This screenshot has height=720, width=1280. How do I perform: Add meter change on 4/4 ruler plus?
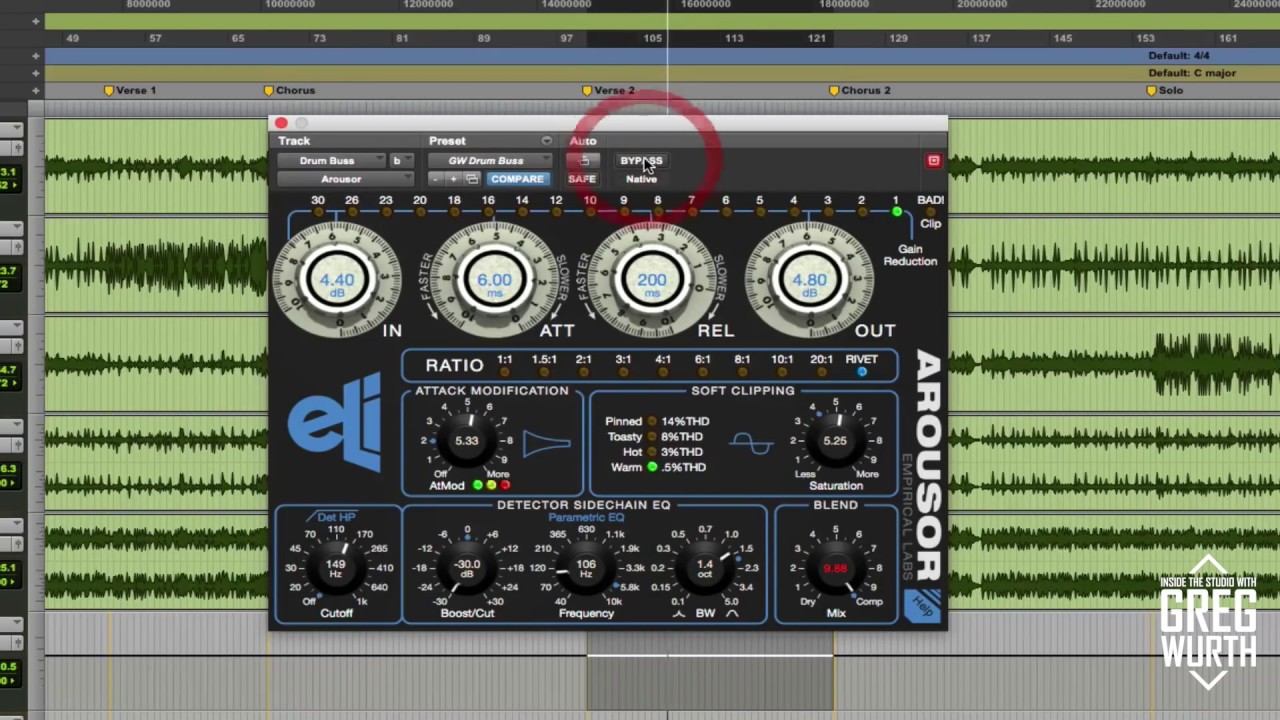coord(36,56)
